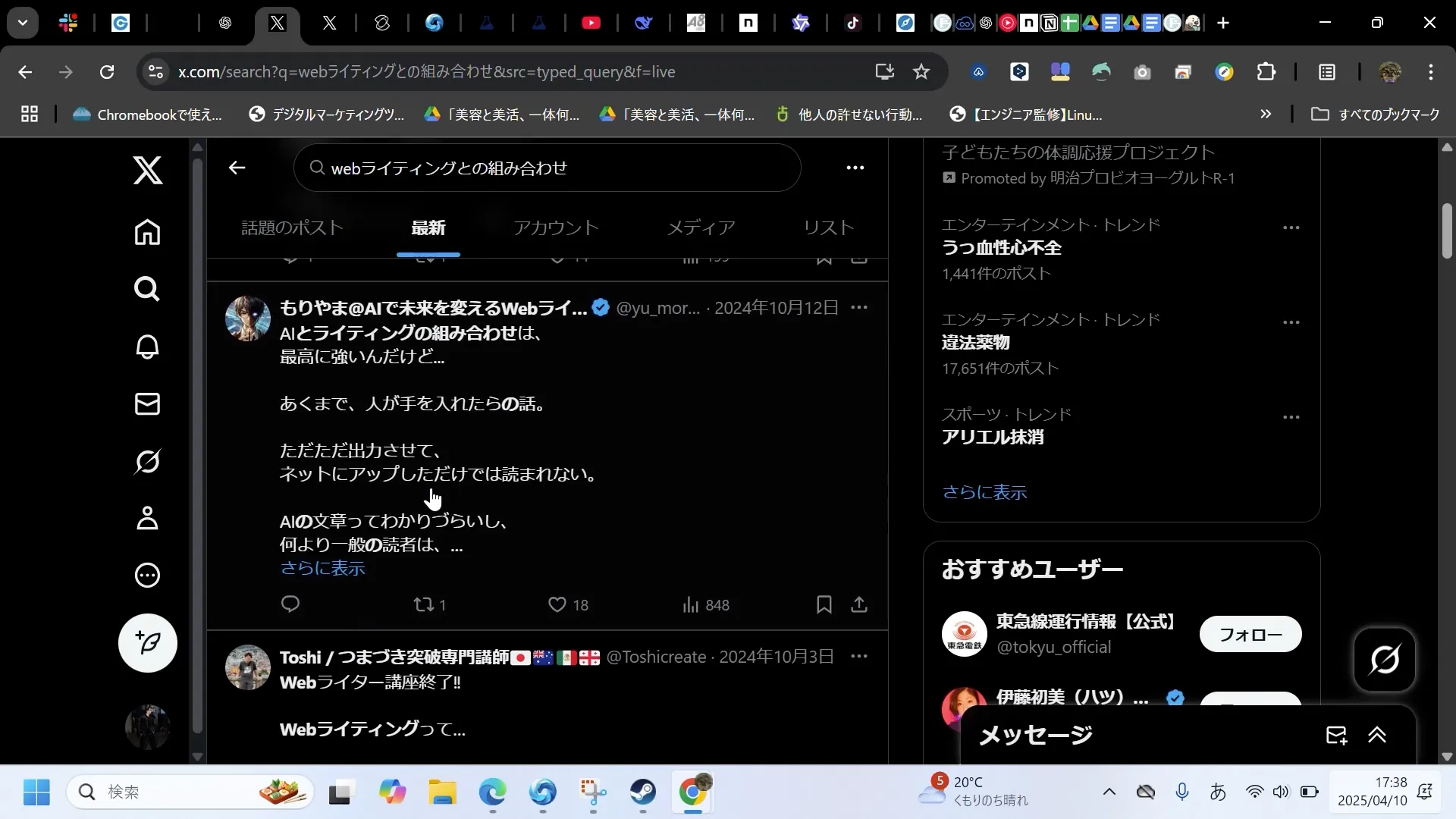
Task: Open the YouTube browser tab
Action: (x=591, y=23)
